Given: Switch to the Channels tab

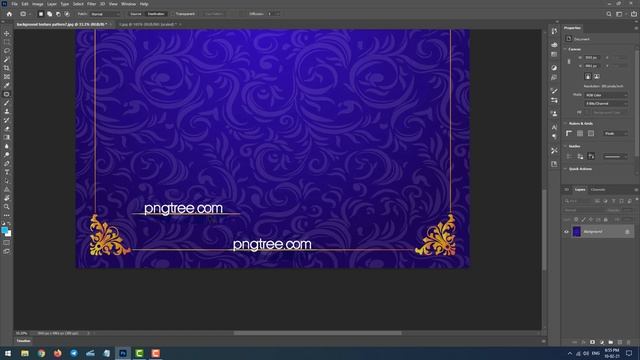Looking at the screenshot, I should click(x=598, y=189).
